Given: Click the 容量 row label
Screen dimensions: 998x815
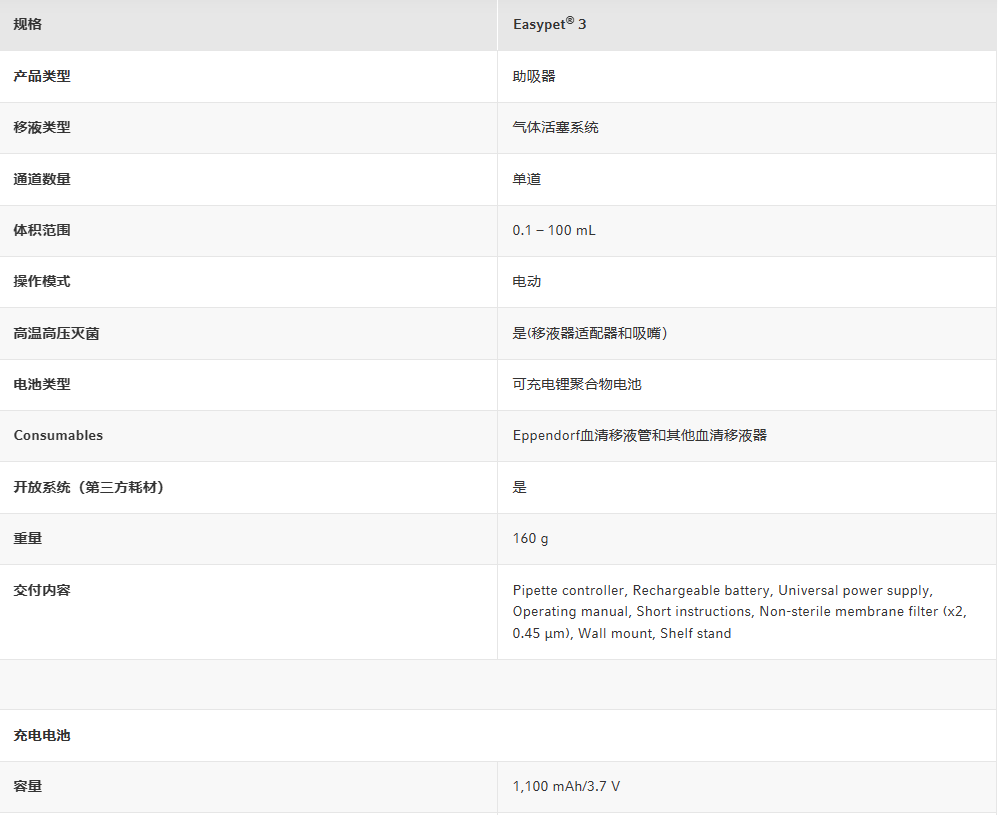Looking at the screenshot, I should tap(27, 786).
